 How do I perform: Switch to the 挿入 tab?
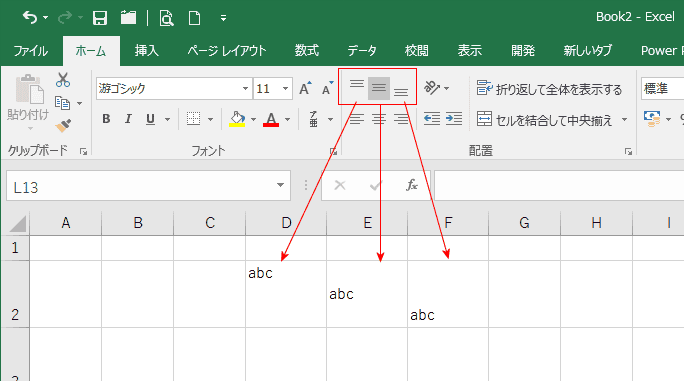pos(146,51)
